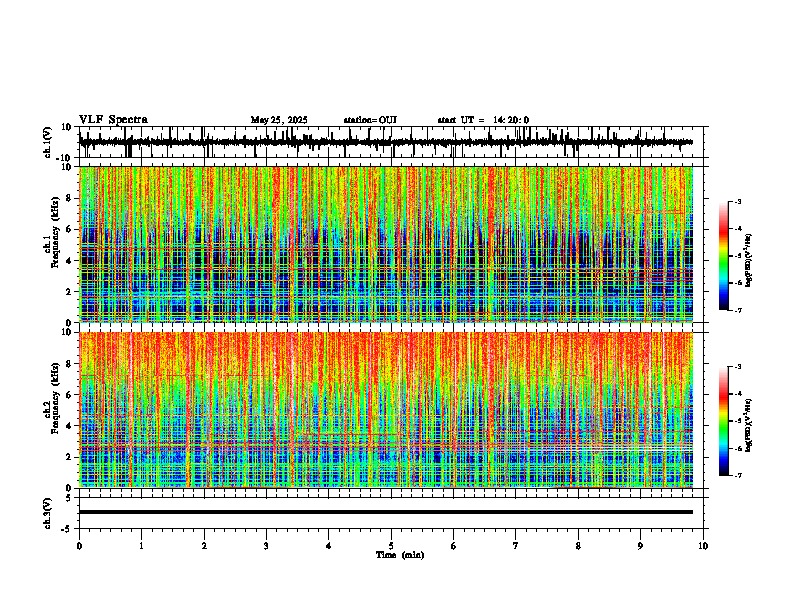Click the time axis tick label '3'
The height and width of the screenshot is (612, 792).
pos(266,546)
